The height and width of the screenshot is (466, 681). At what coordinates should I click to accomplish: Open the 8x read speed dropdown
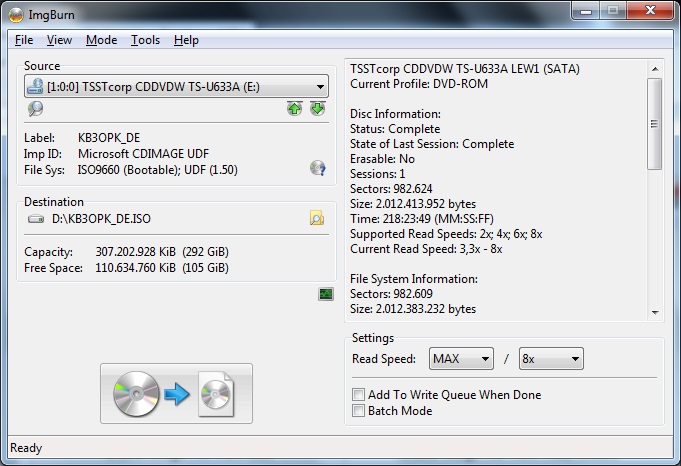pos(551,359)
